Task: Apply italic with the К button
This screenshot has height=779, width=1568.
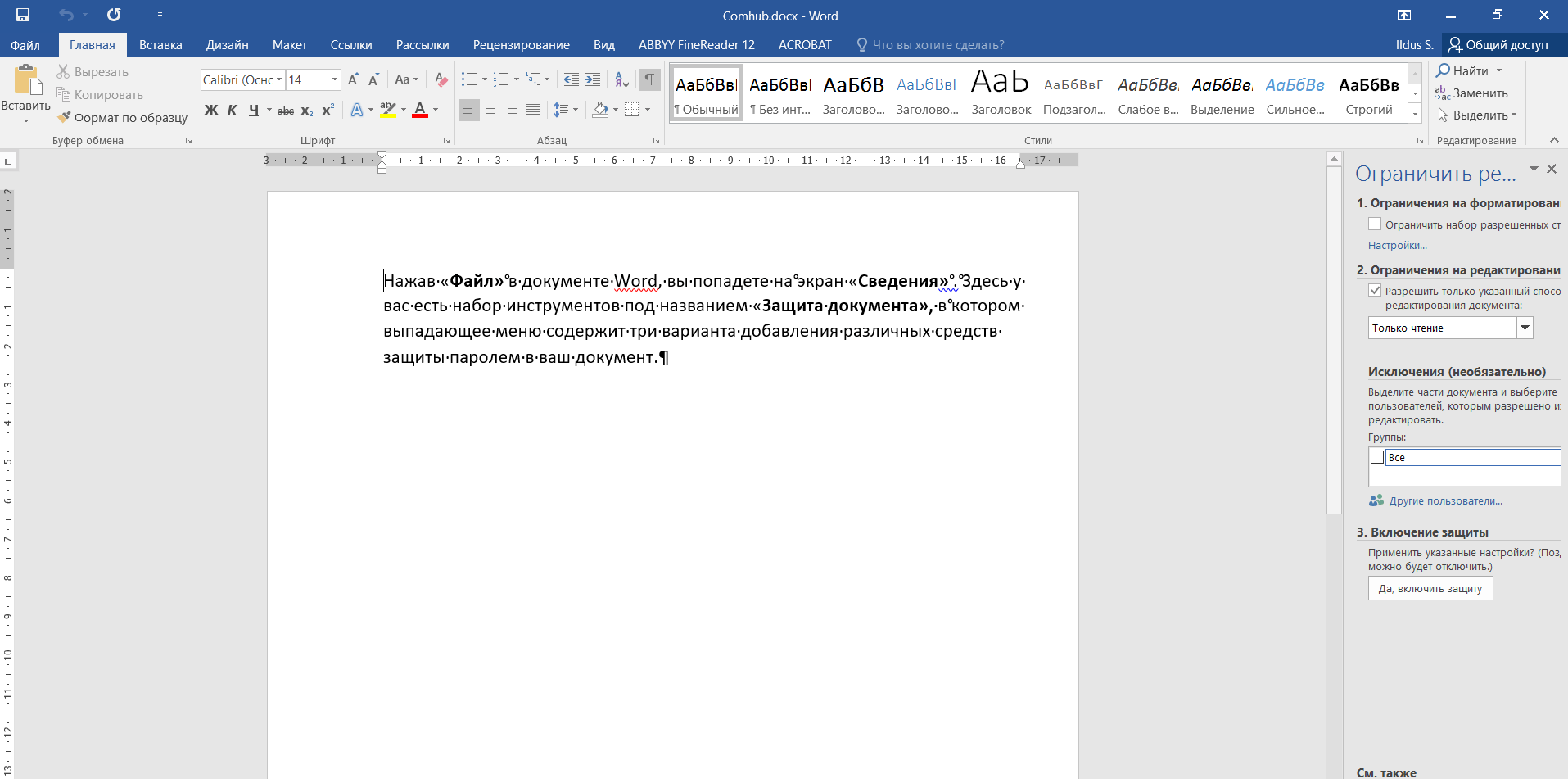Action: (233, 110)
